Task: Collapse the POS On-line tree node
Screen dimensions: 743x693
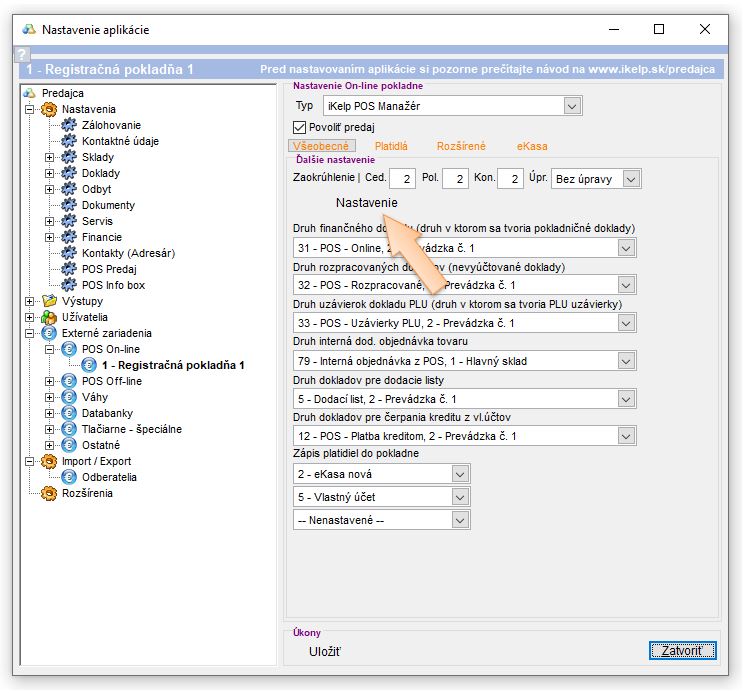Action: point(49,349)
